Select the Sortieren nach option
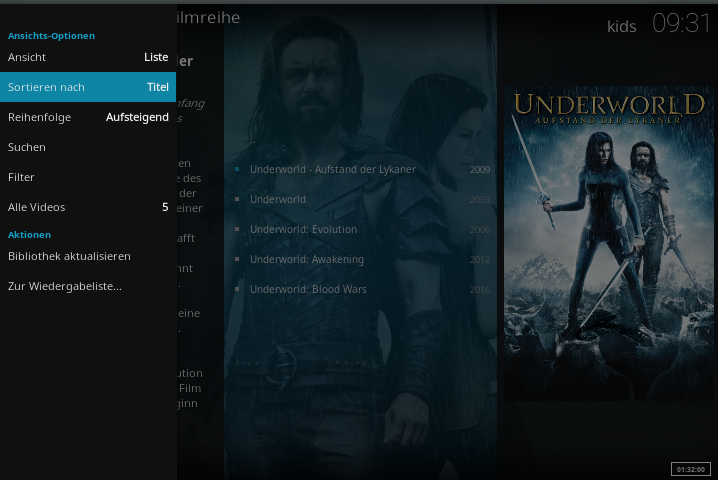This screenshot has height=480, width=718. 88,87
